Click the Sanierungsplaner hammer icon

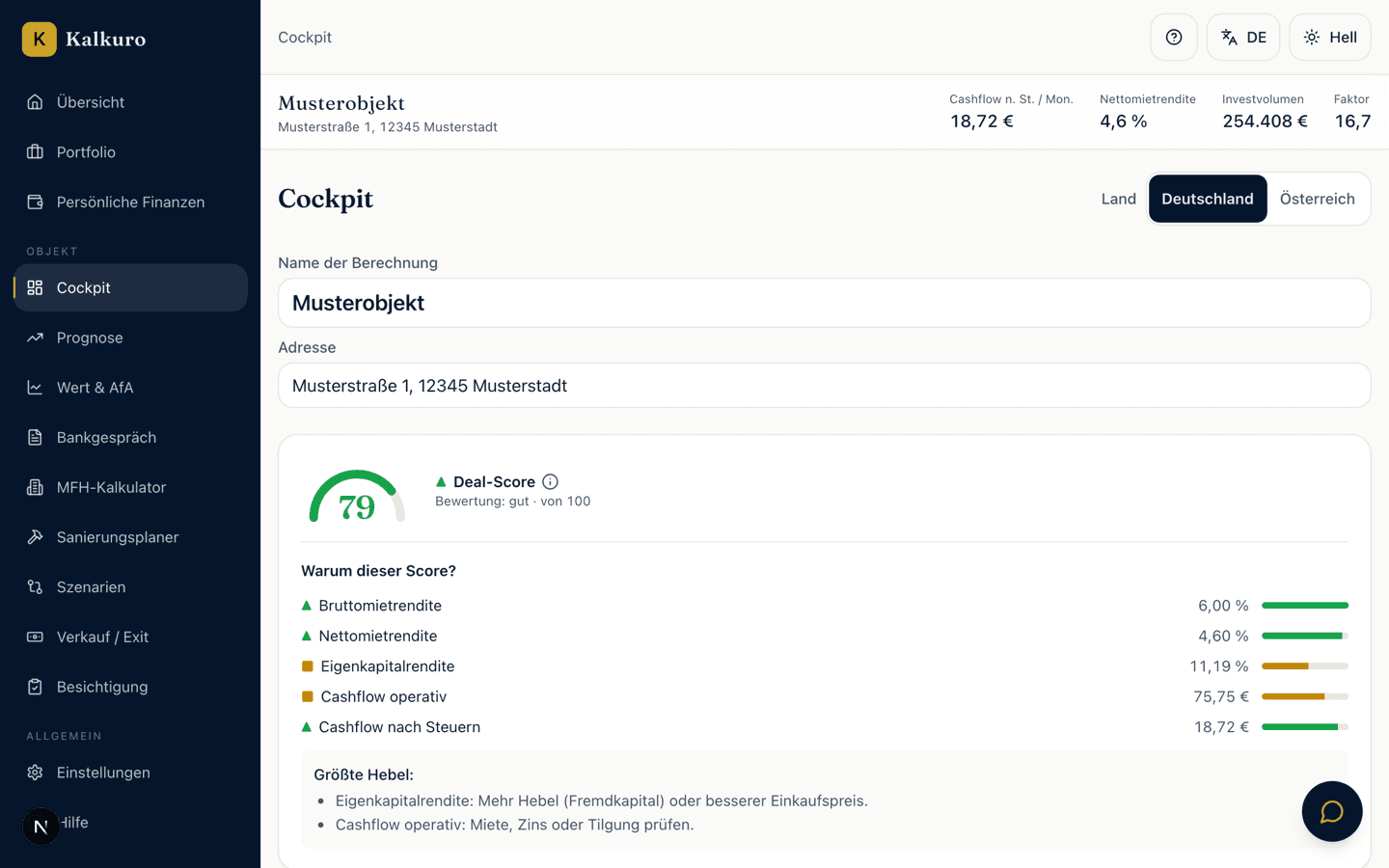35,537
